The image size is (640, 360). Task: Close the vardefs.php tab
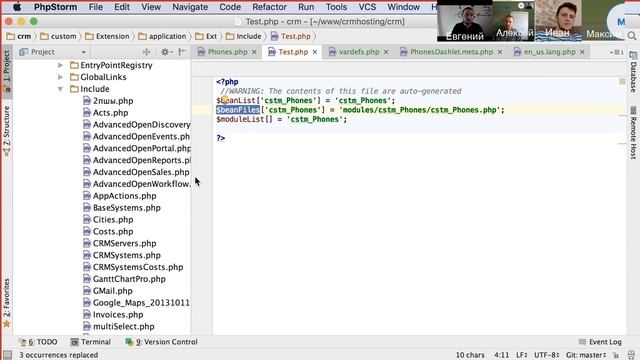pos(386,52)
